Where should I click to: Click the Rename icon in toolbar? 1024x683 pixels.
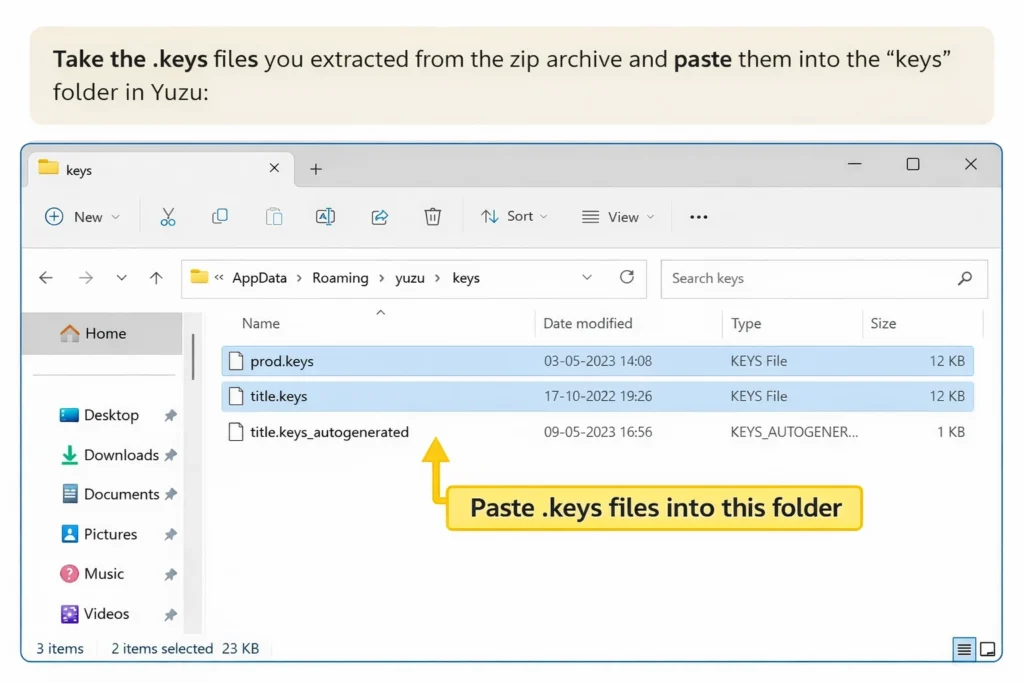[x=325, y=217]
